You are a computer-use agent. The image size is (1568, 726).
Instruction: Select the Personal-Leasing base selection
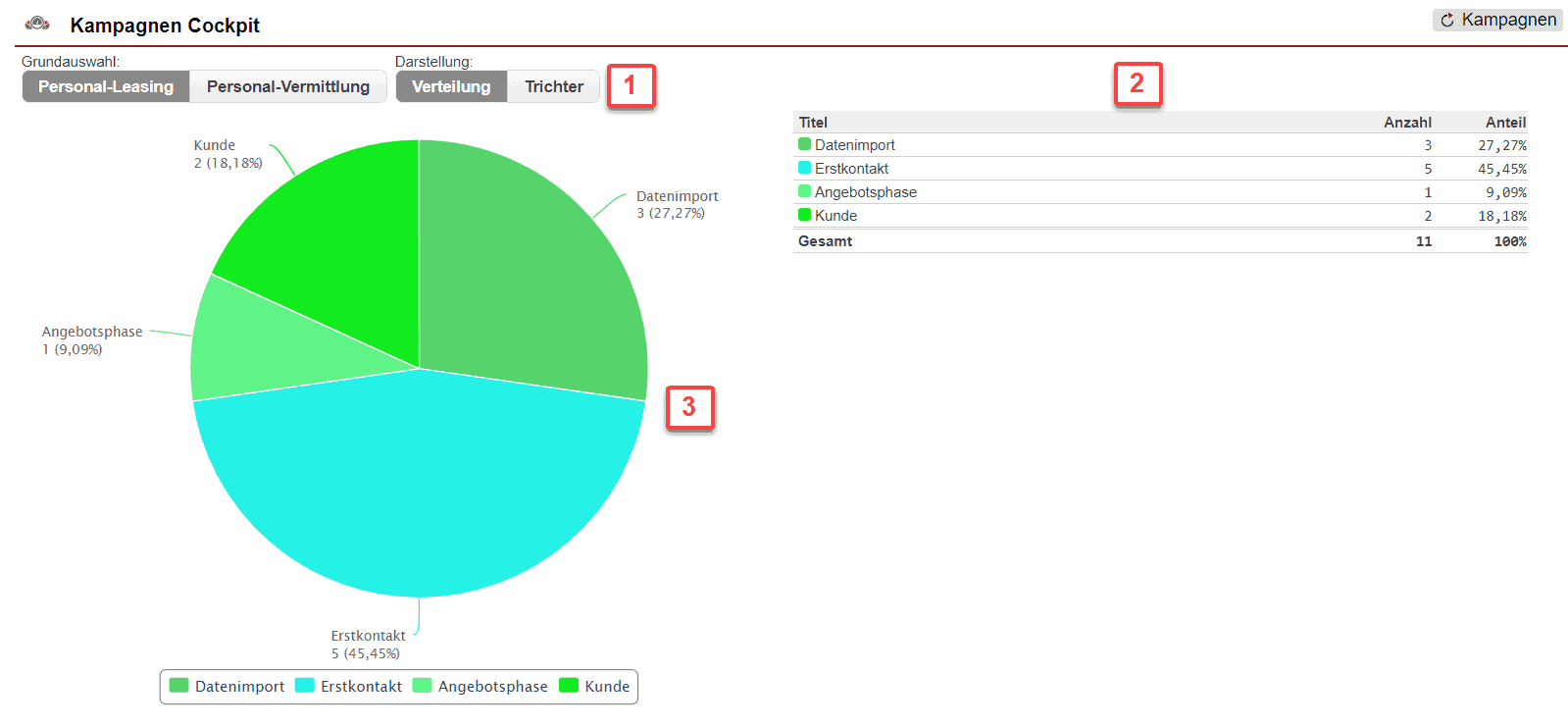[x=106, y=86]
